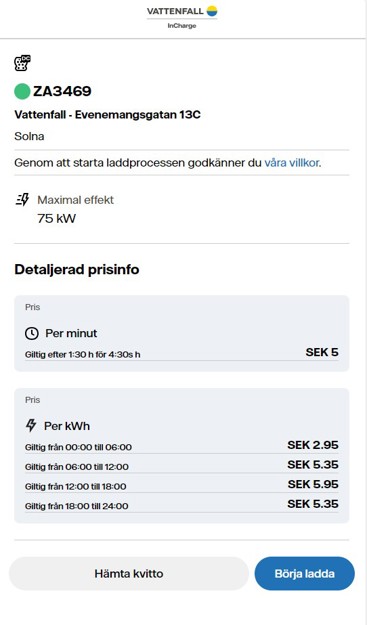Click the 12:00 till 18:00 price row

(x=182, y=485)
